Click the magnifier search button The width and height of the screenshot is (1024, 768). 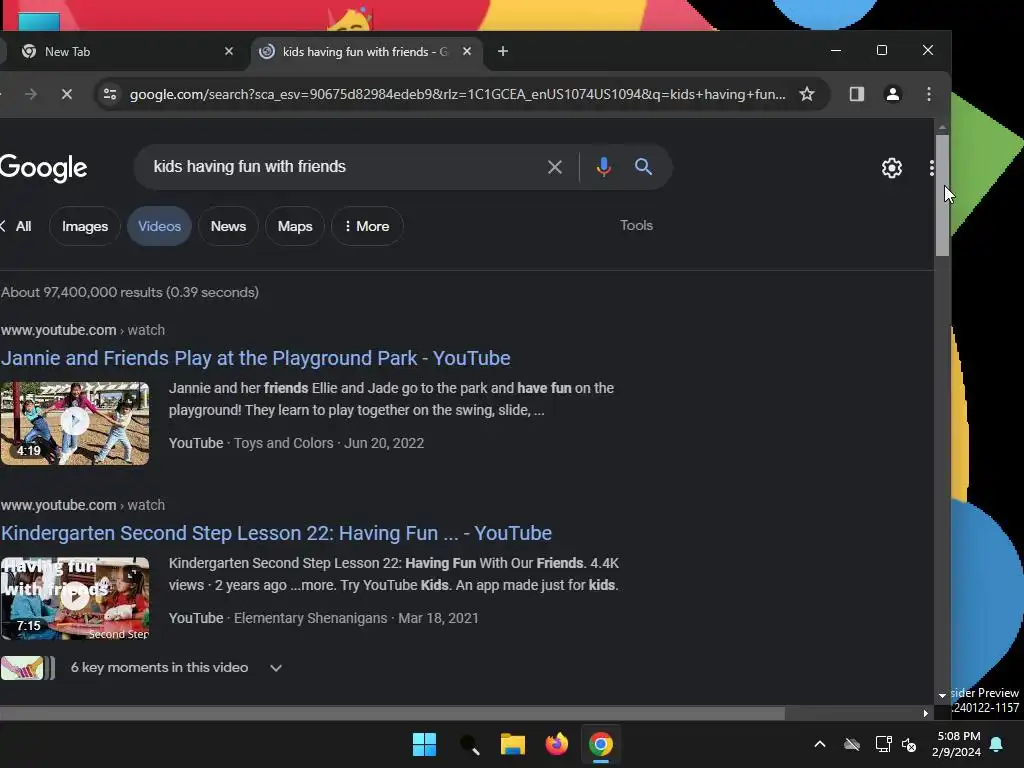point(643,167)
